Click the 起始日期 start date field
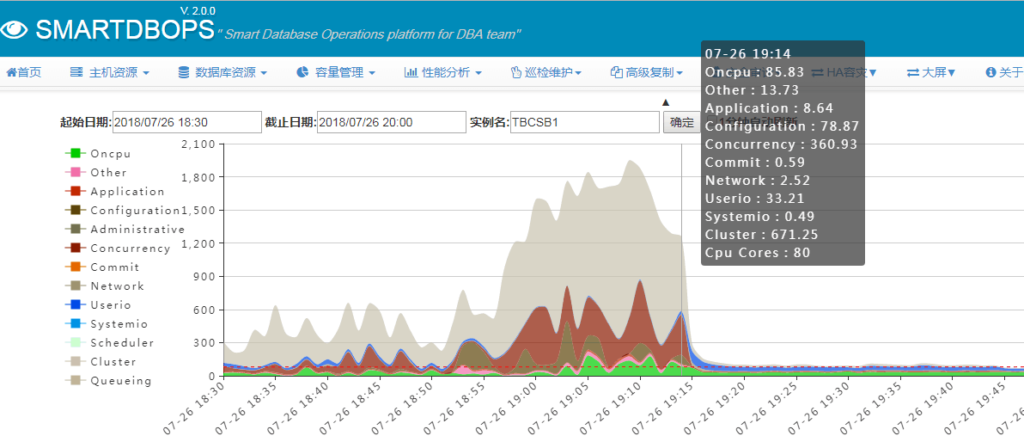Screen dimensions: 1024x442 [x=187, y=122]
